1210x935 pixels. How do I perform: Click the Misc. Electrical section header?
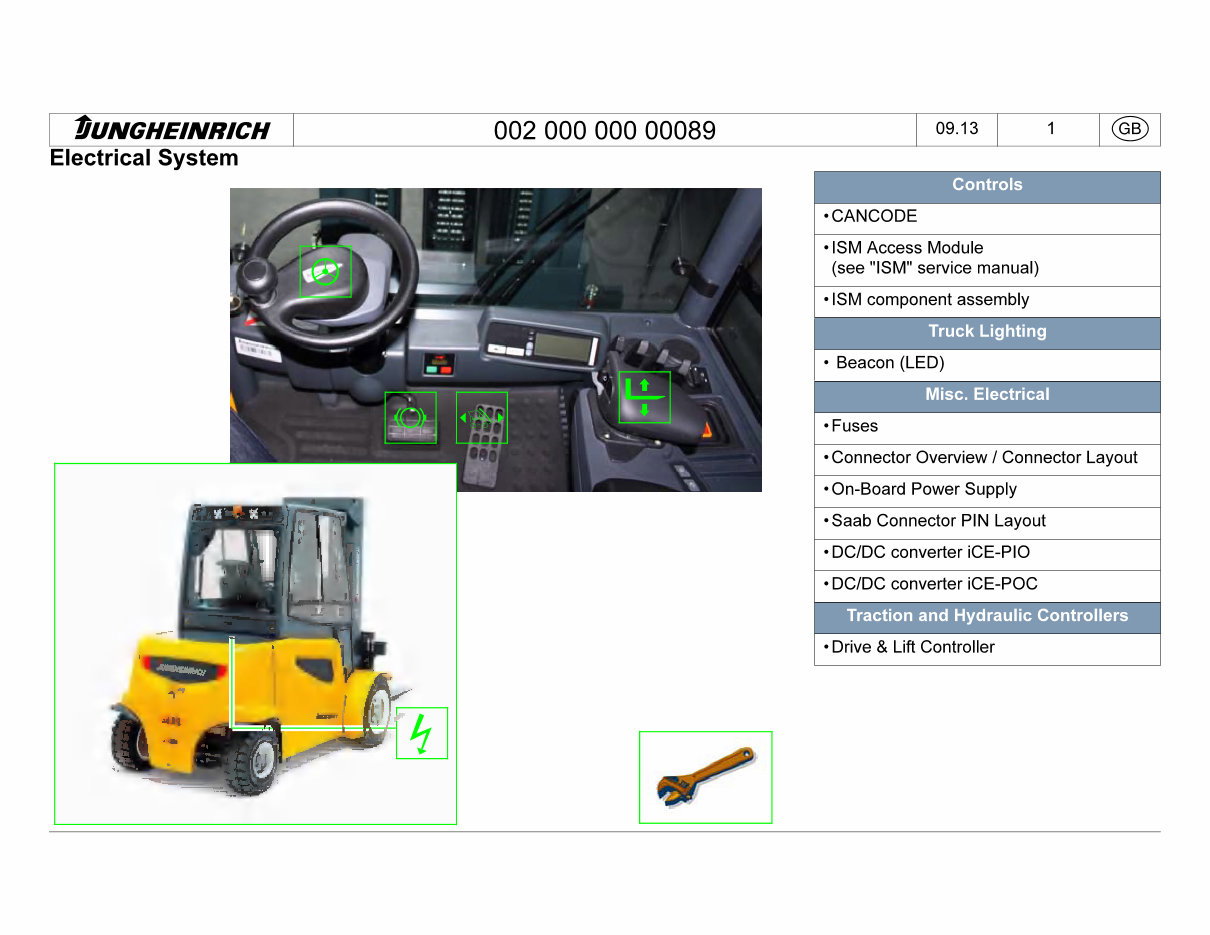tap(987, 396)
